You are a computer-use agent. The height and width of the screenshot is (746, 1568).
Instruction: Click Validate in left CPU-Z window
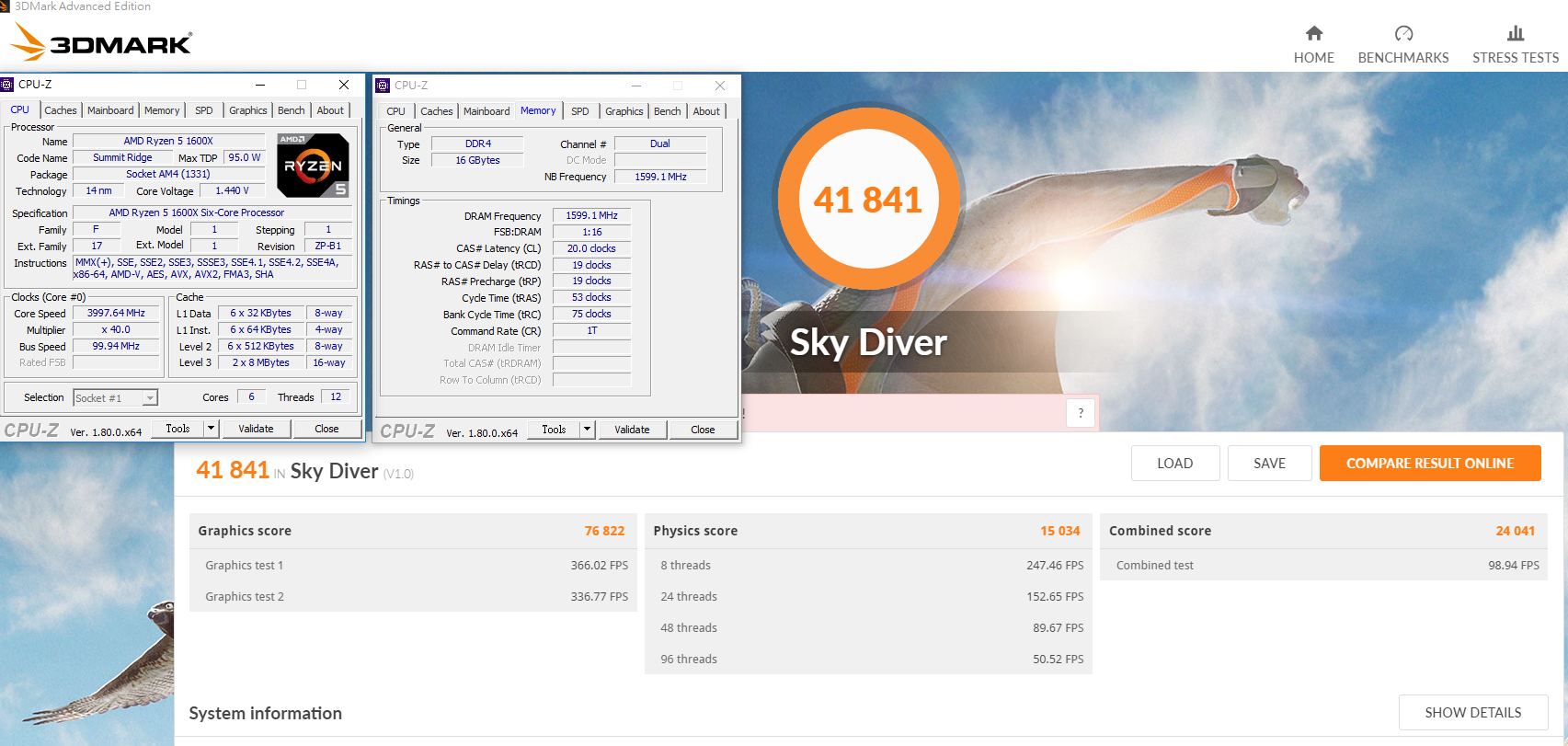click(x=256, y=429)
